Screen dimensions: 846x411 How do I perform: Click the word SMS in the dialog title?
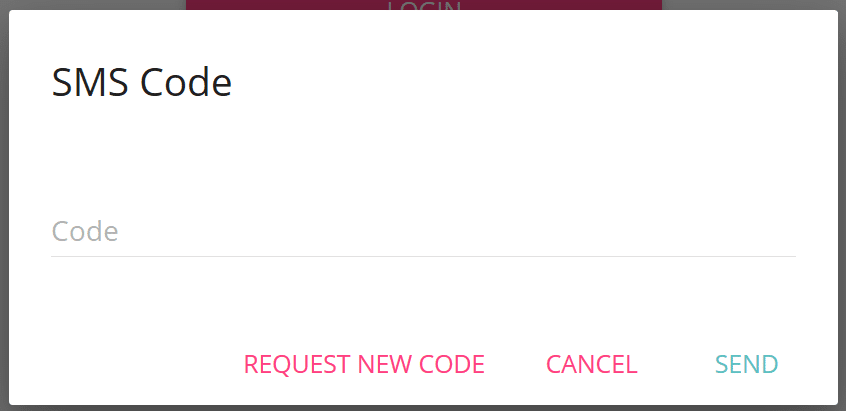[x=90, y=83]
